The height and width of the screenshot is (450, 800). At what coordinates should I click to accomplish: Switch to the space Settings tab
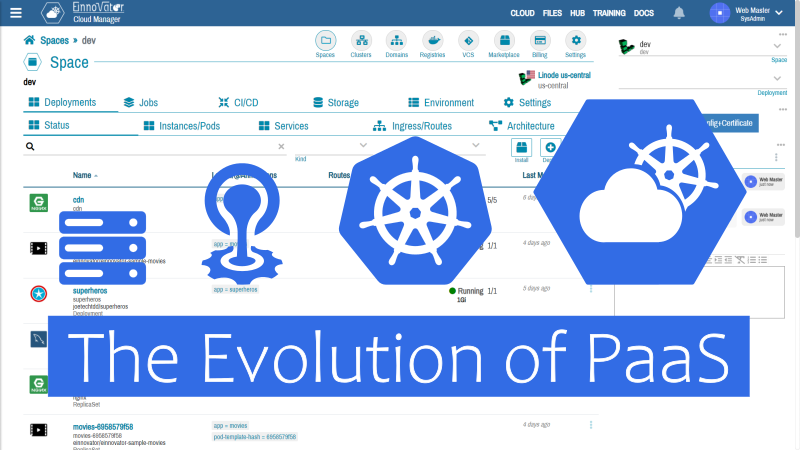point(527,103)
